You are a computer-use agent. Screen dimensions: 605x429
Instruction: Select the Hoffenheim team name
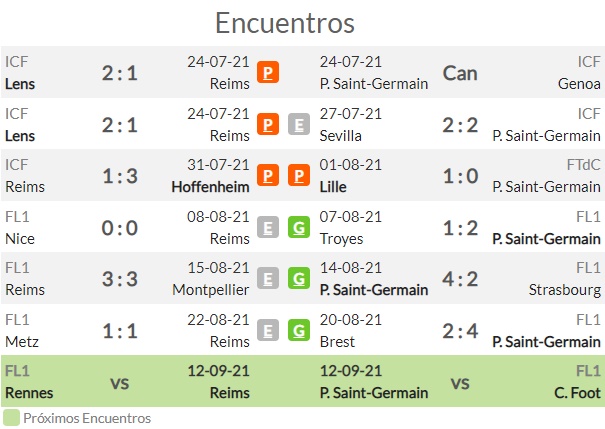210,187
